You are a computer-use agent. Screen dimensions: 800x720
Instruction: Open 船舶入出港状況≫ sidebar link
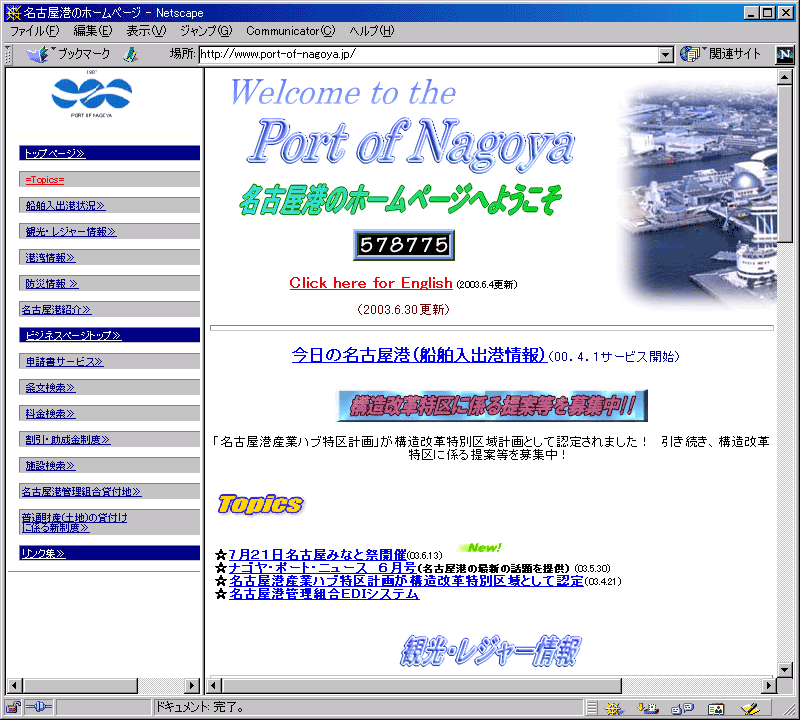tap(65, 206)
